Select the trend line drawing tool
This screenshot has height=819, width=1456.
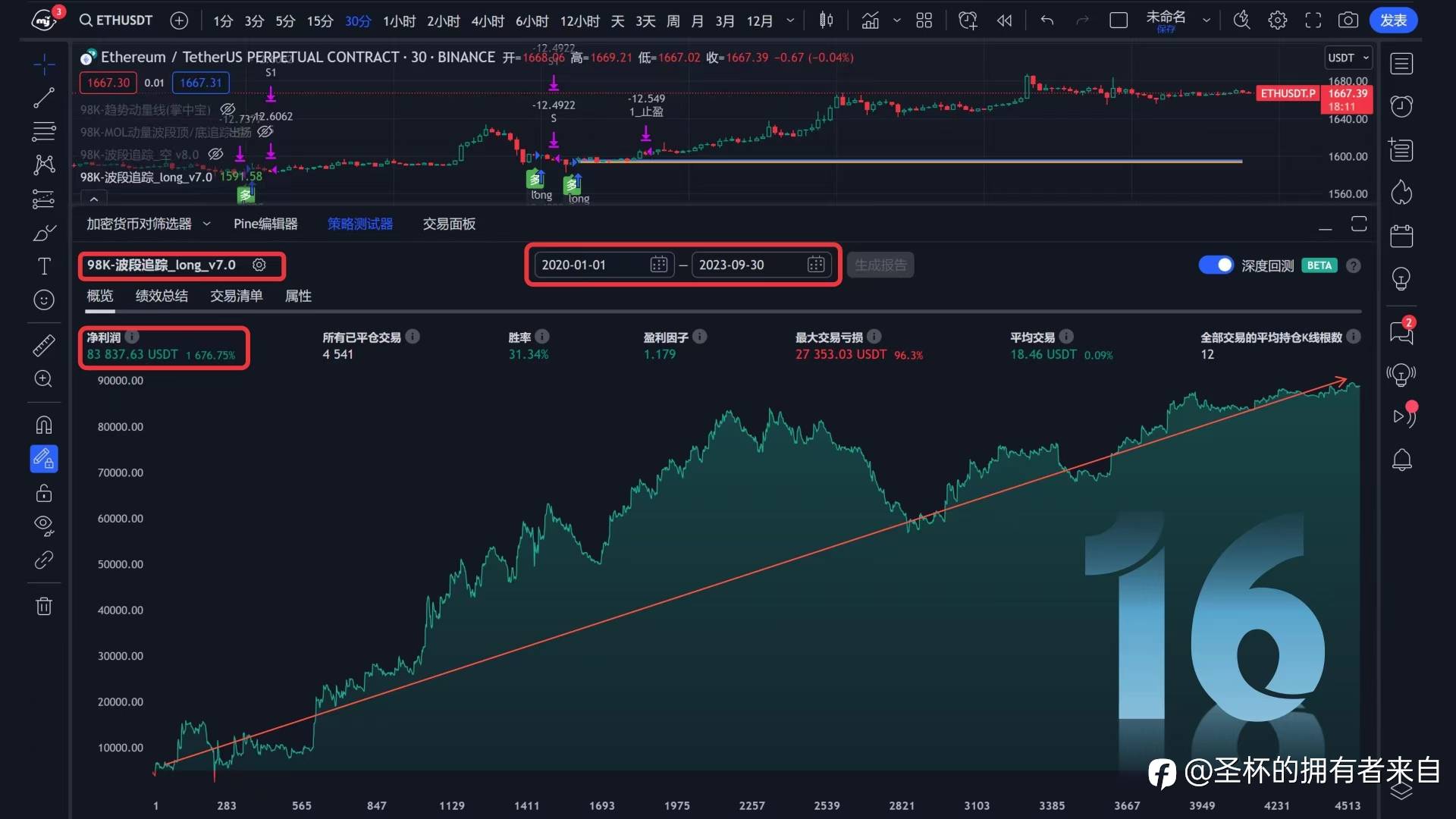(x=44, y=98)
